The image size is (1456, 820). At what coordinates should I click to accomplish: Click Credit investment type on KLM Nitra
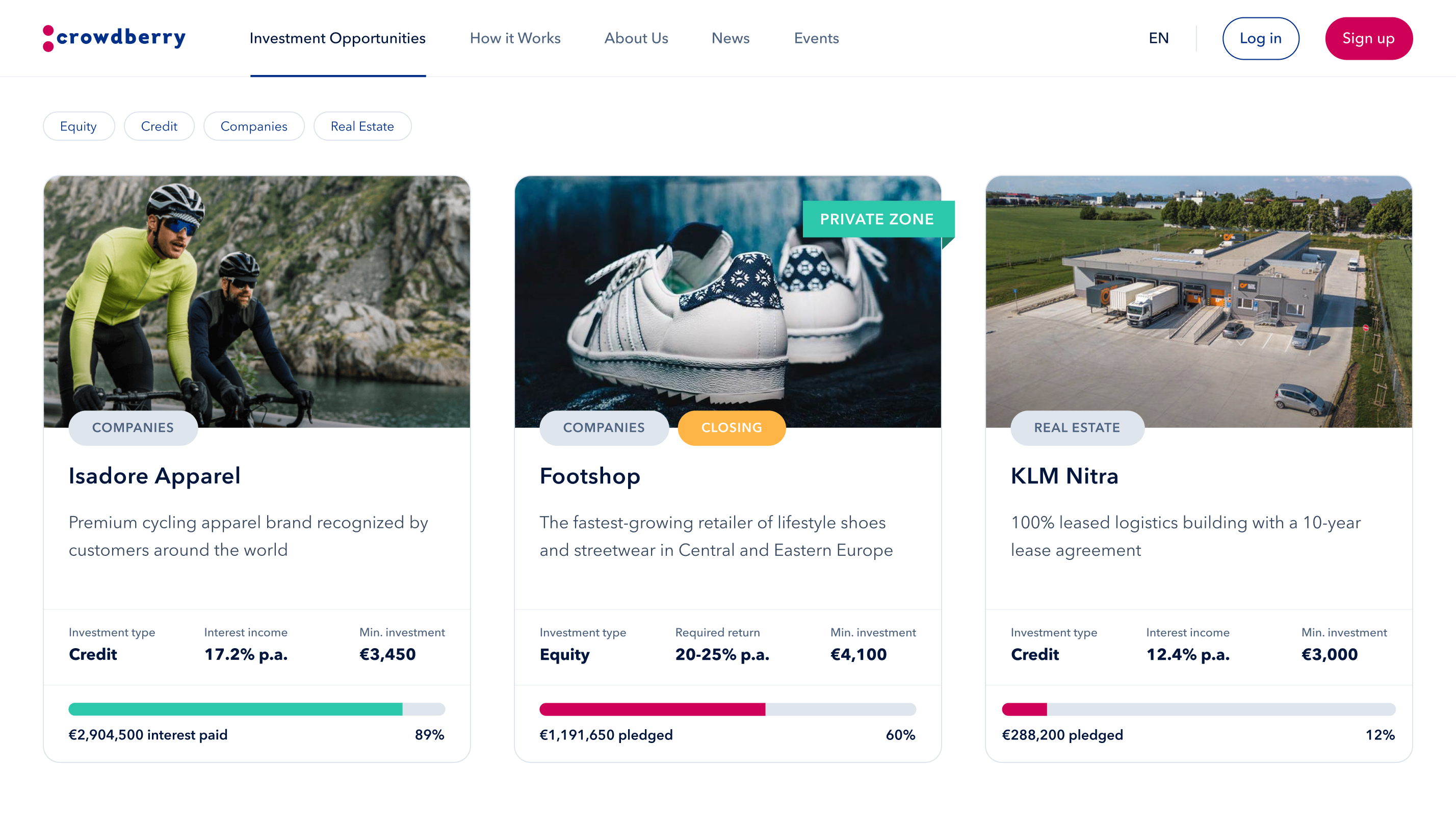1034,654
